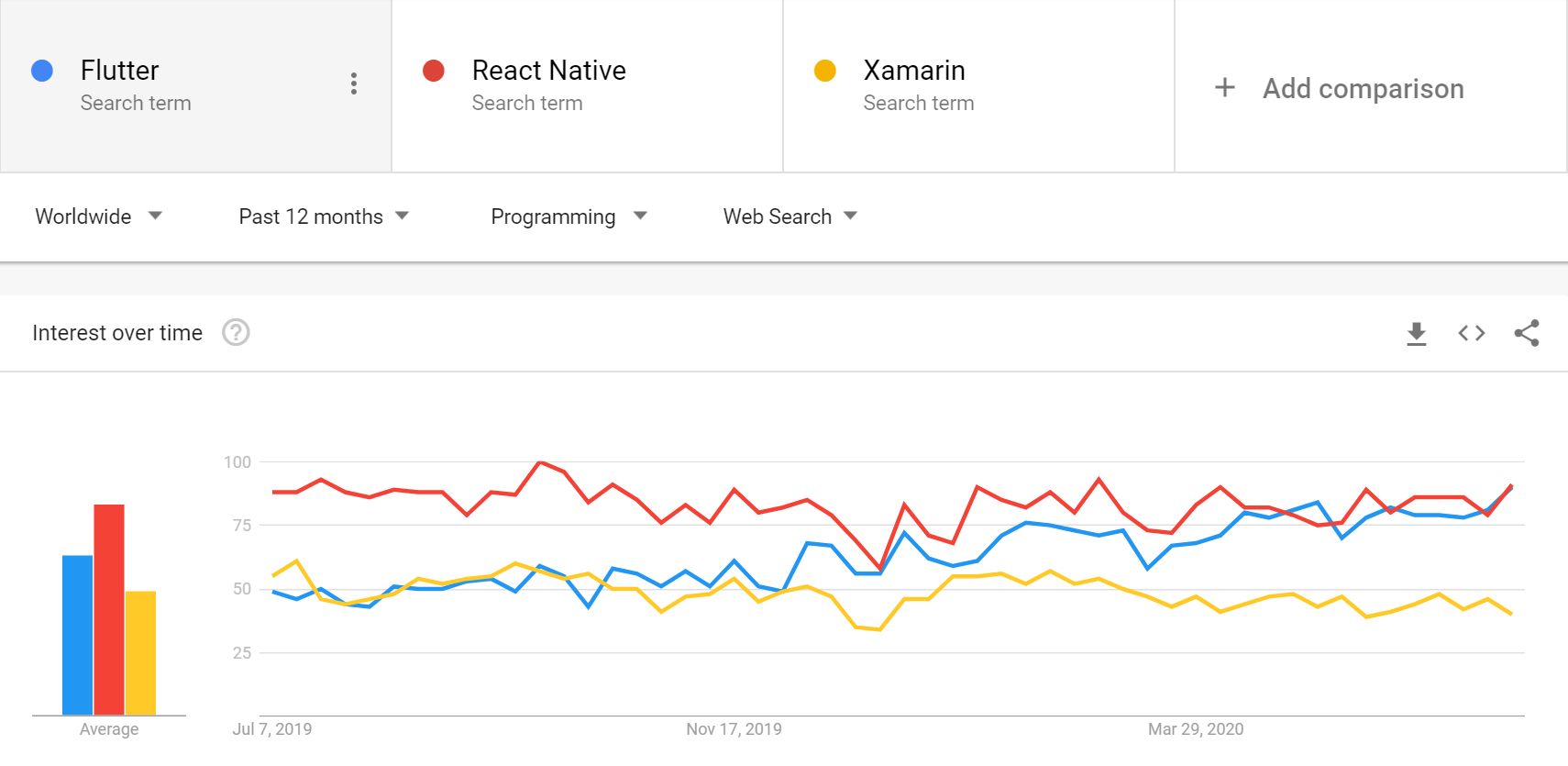The width and height of the screenshot is (1568, 766).
Task: Click the red React Native dot
Action: 434,71
